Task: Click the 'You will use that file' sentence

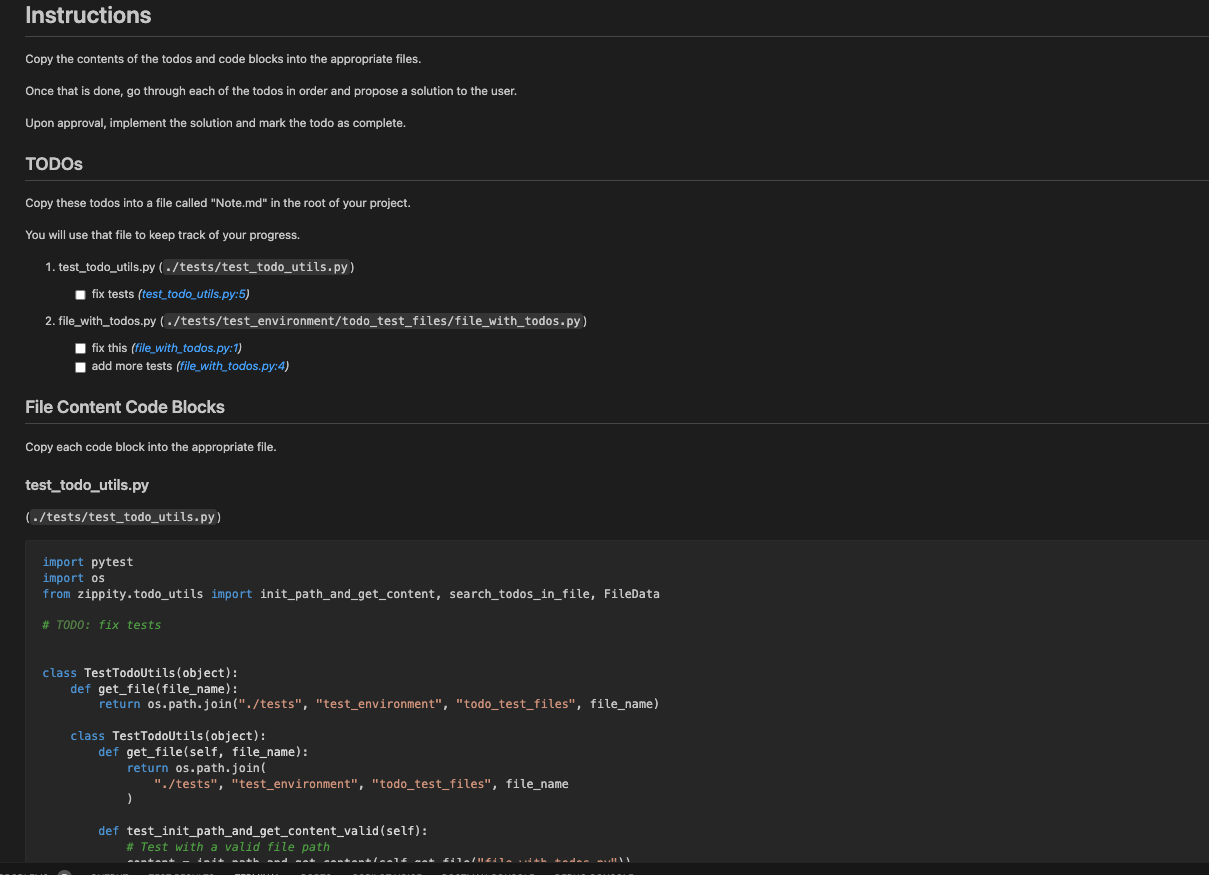Action: click(162, 235)
